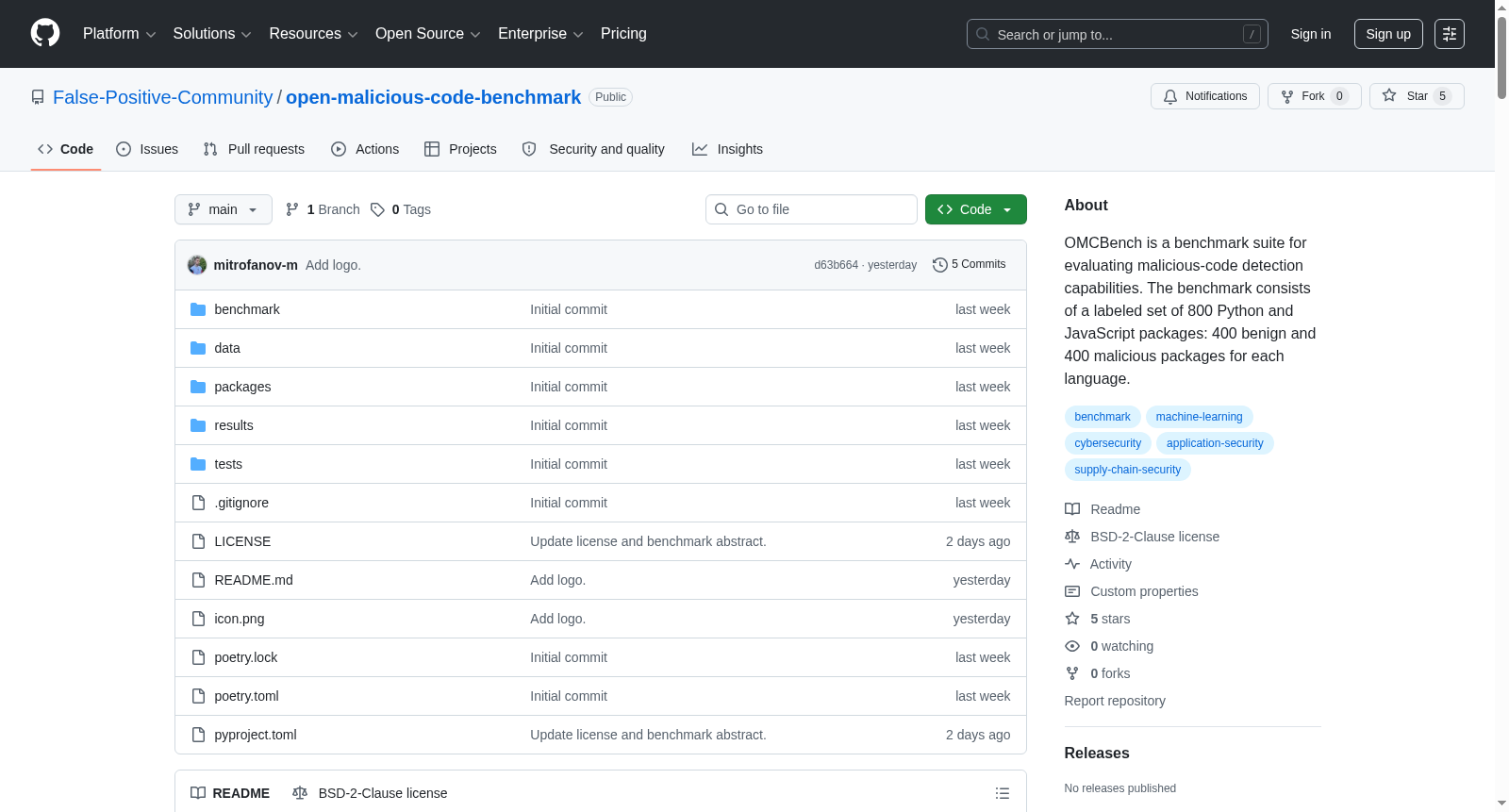
Task: Open the Pull requests tab
Action: (254, 149)
